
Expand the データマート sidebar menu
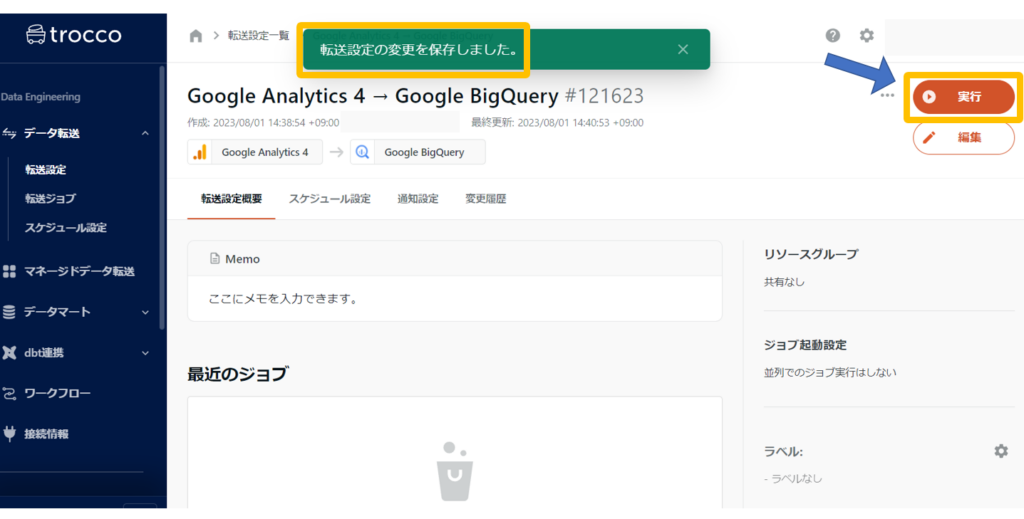pyautogui.click(x=145, y=312)
